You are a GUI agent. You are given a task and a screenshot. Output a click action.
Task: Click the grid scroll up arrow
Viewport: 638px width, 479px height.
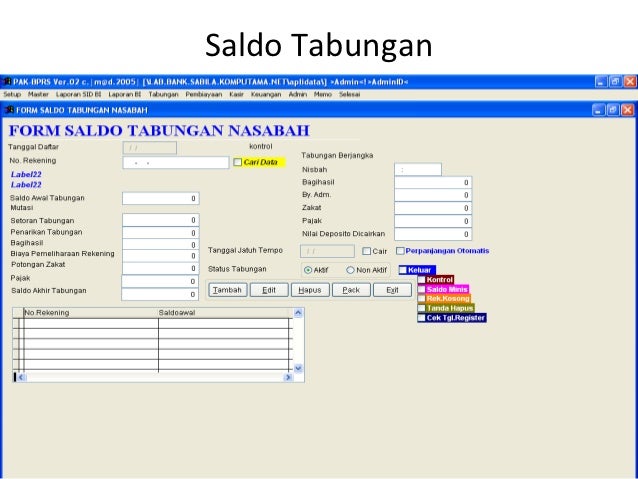(x=298, y=313)
